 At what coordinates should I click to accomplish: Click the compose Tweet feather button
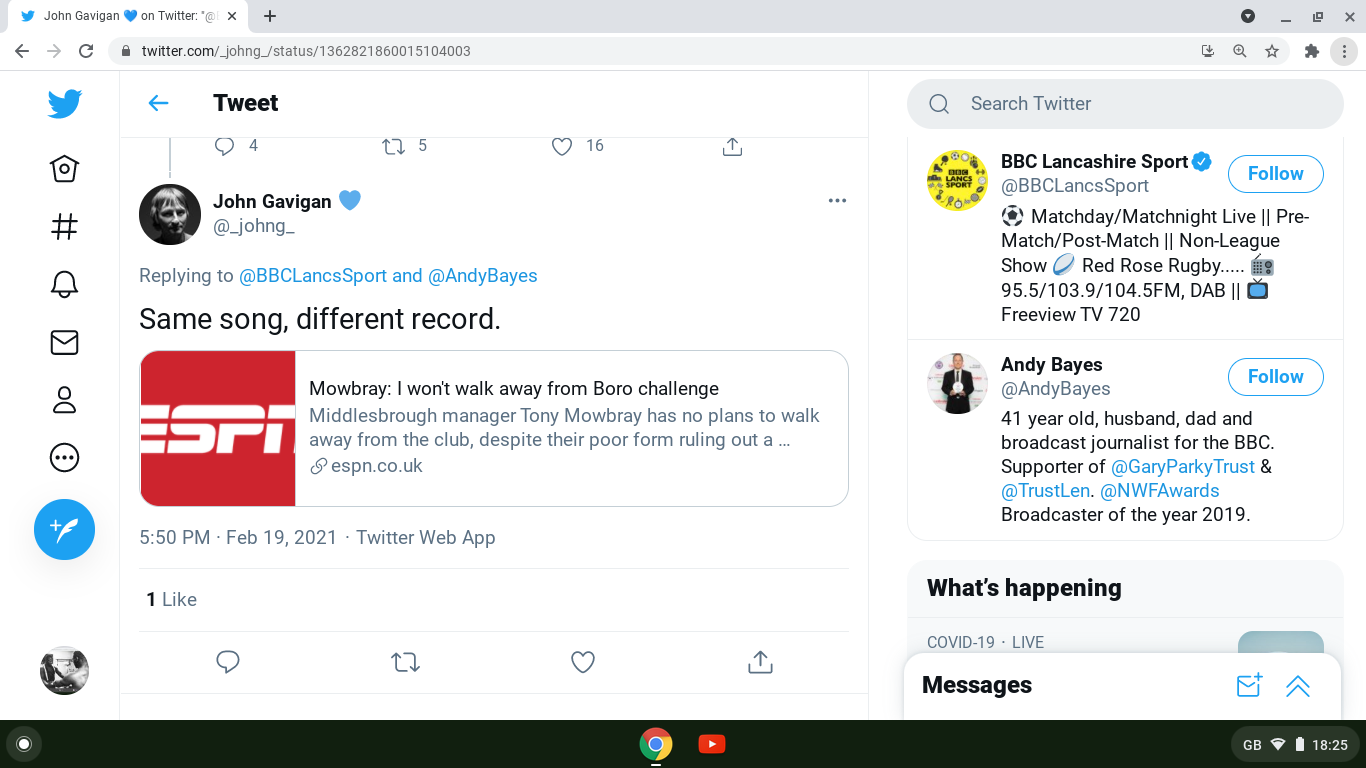coord(64,529)
